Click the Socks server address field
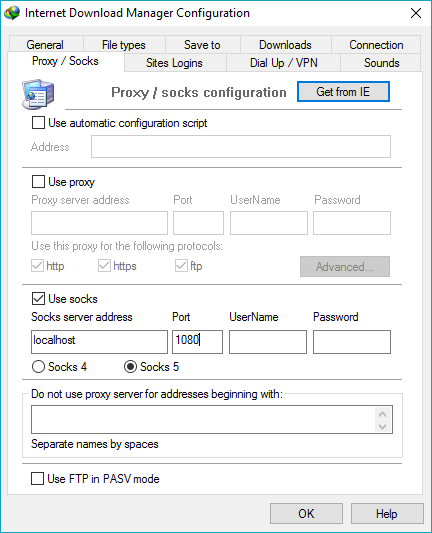Image resolution: width=432 pixels, height=533 pixels. pyautogui.click(x=99, y=342)
